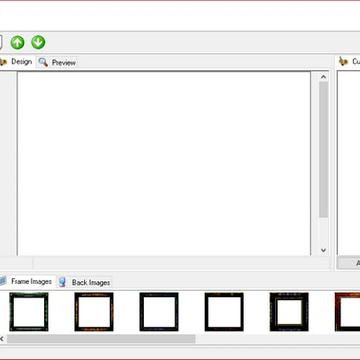Click the magnifier icon on the Preview tab

tap(43, 62)
